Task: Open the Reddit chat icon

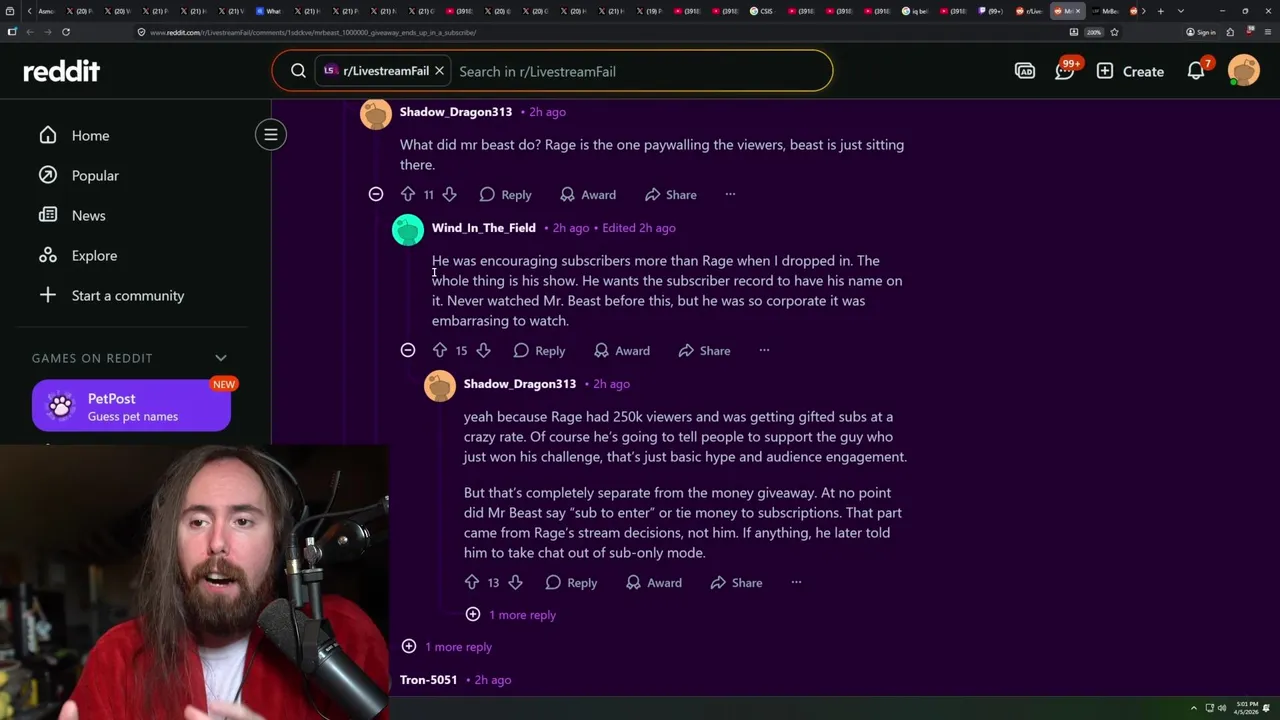Action: [x=1064, y=71]
